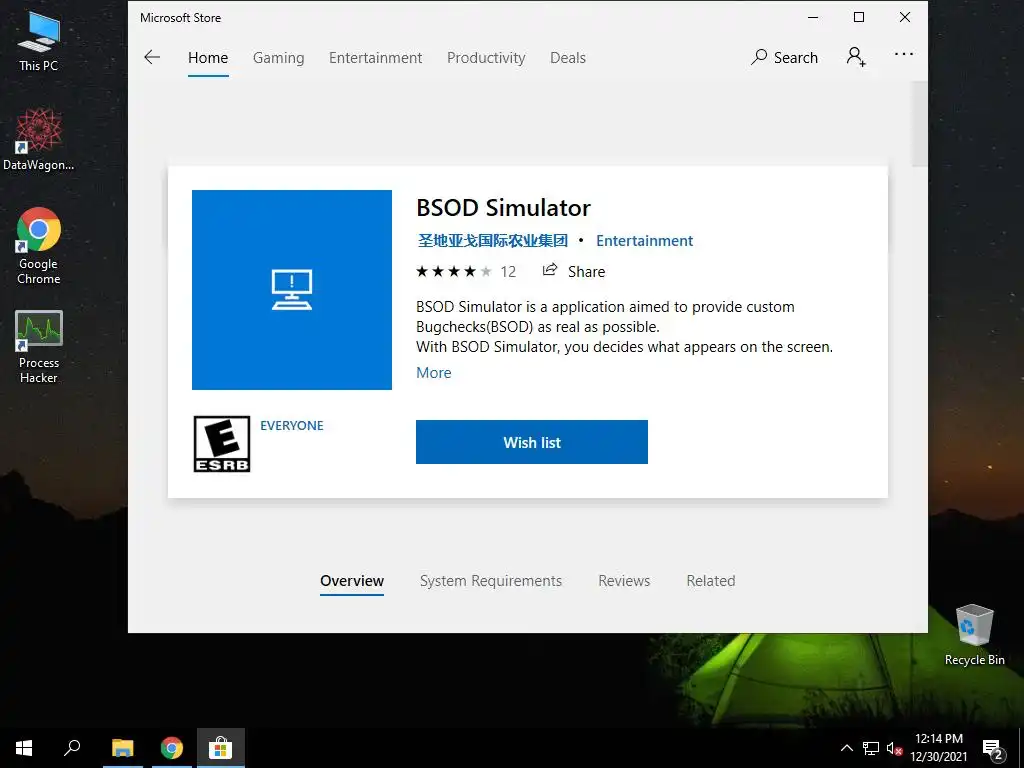Add the app to Wish list
The image size is (1024, 768).
click(532, 442)
